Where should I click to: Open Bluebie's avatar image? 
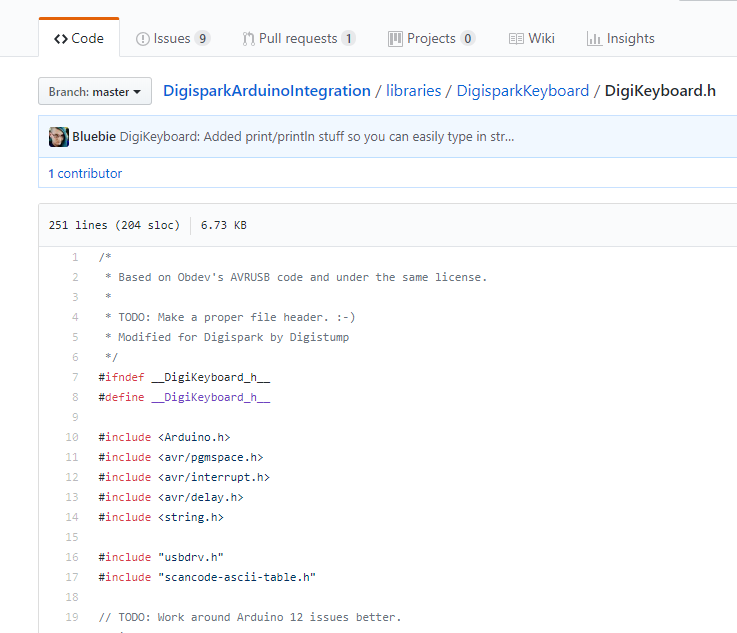pyautogui.click(x=59, y=137)
